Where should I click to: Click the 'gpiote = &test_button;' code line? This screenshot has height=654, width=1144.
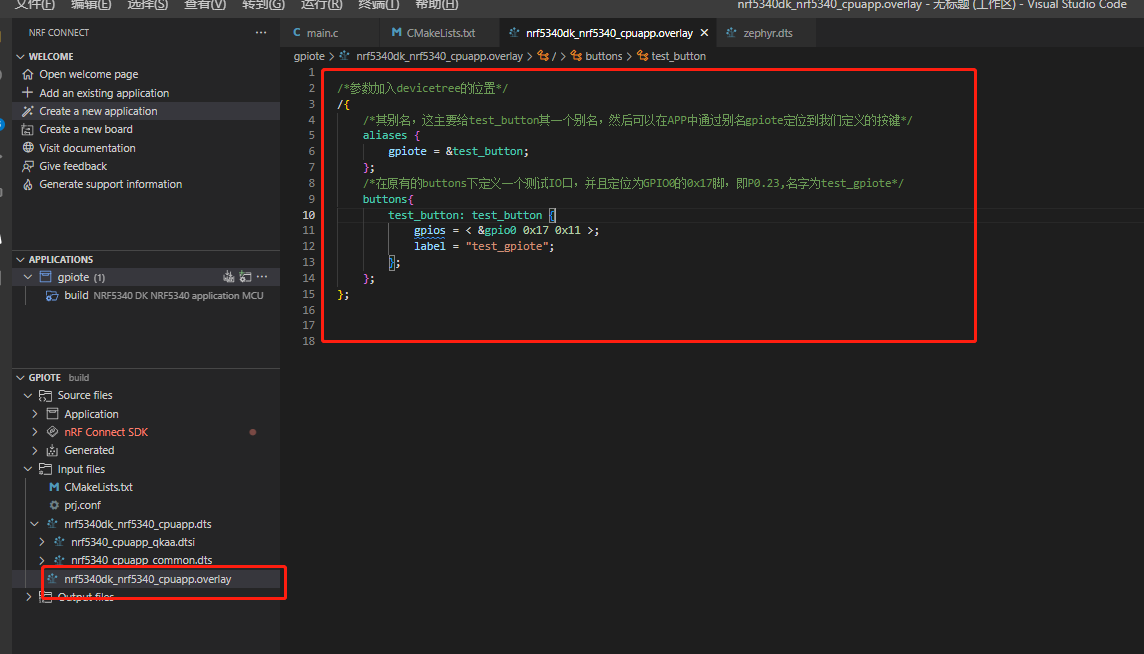(x=458, y=151)
